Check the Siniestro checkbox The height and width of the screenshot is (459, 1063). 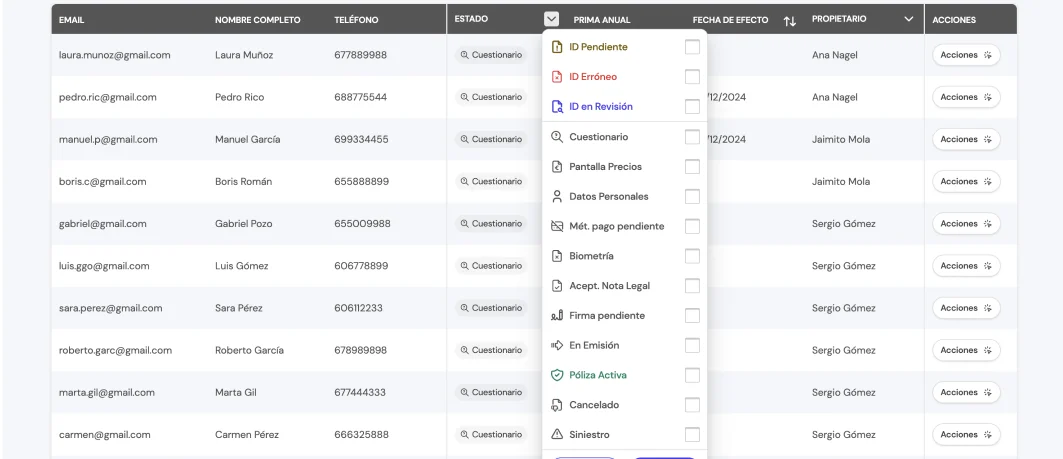click(x=692, y=435)
